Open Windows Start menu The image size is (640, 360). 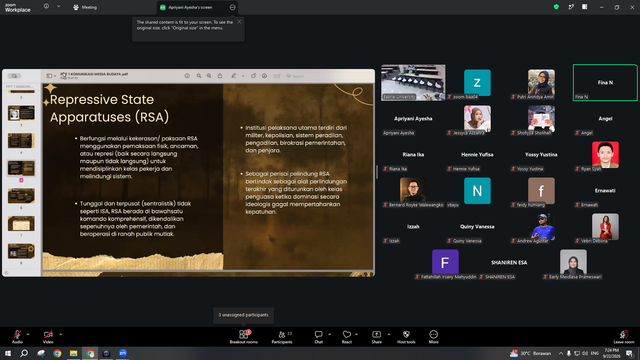(x=8, y=353)
